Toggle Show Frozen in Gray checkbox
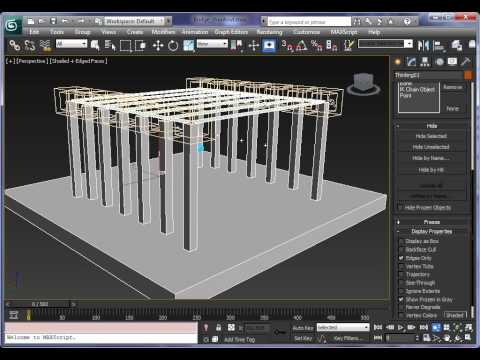Image resolution: width=480 pixels, height=360 pixels. point(402,299)
